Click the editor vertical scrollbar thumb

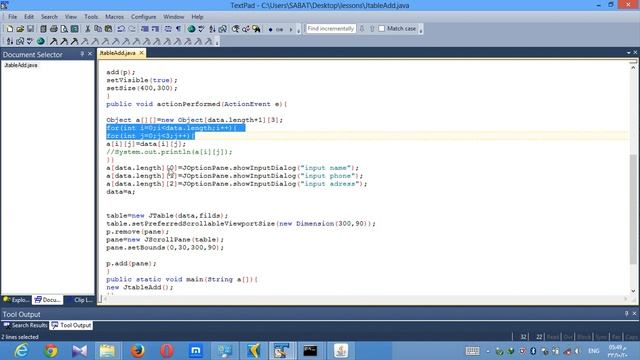click(633, 209)
